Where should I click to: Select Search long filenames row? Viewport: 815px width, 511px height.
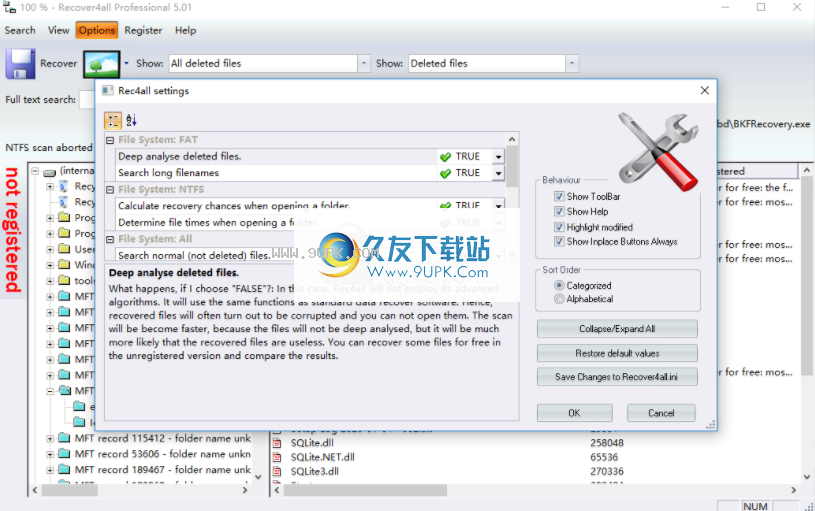[310, 173]
